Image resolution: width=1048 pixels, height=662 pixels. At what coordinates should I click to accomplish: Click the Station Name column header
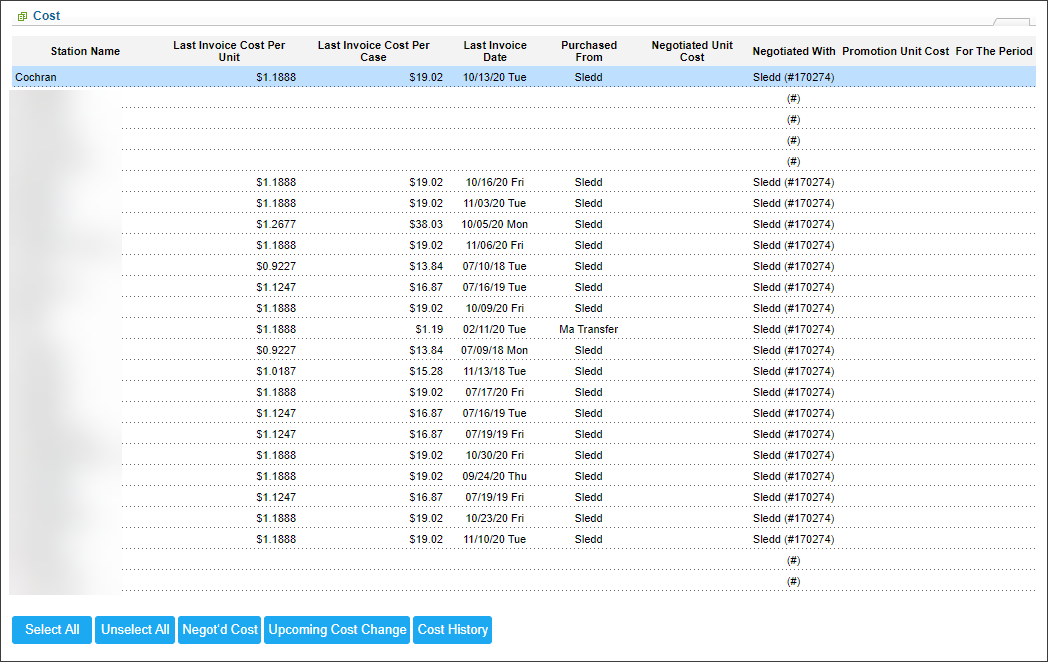point(86,51)
